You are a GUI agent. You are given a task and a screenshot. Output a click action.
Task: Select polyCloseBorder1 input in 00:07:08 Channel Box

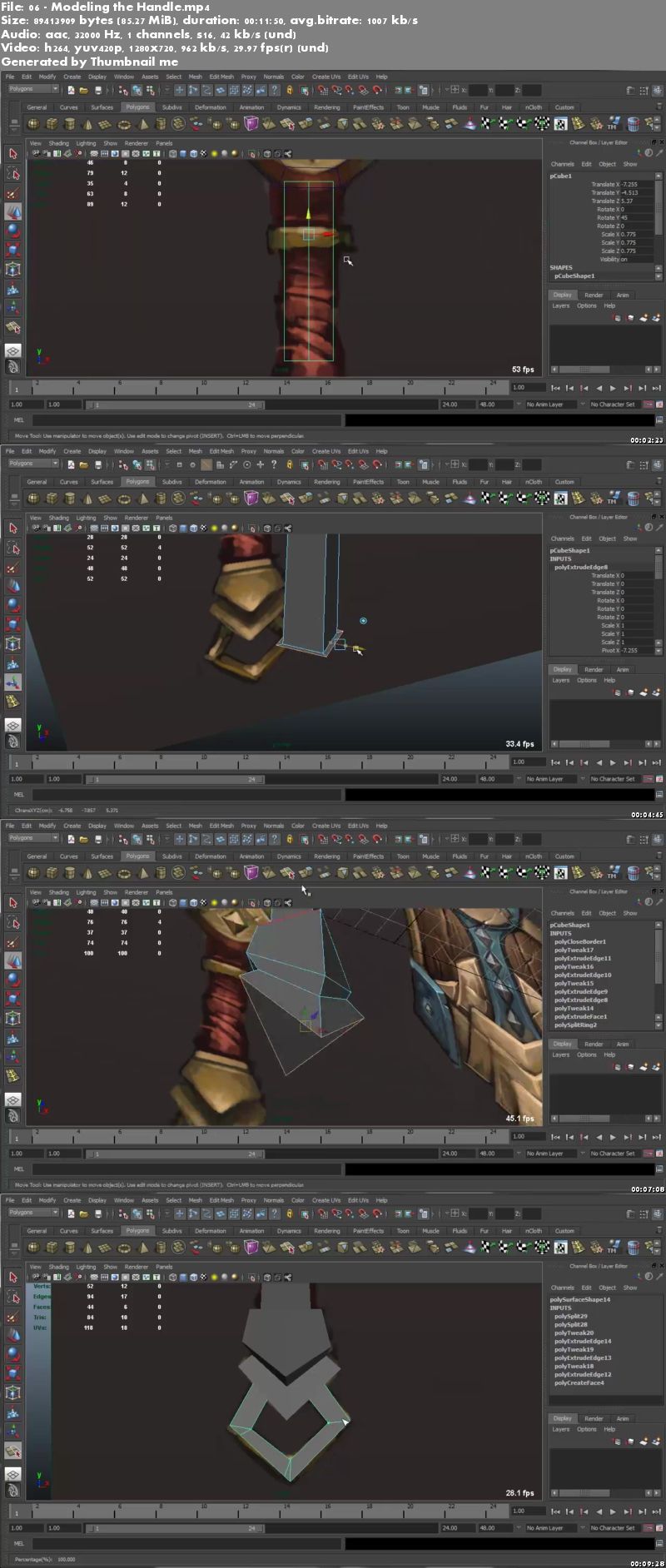point(580,942)
